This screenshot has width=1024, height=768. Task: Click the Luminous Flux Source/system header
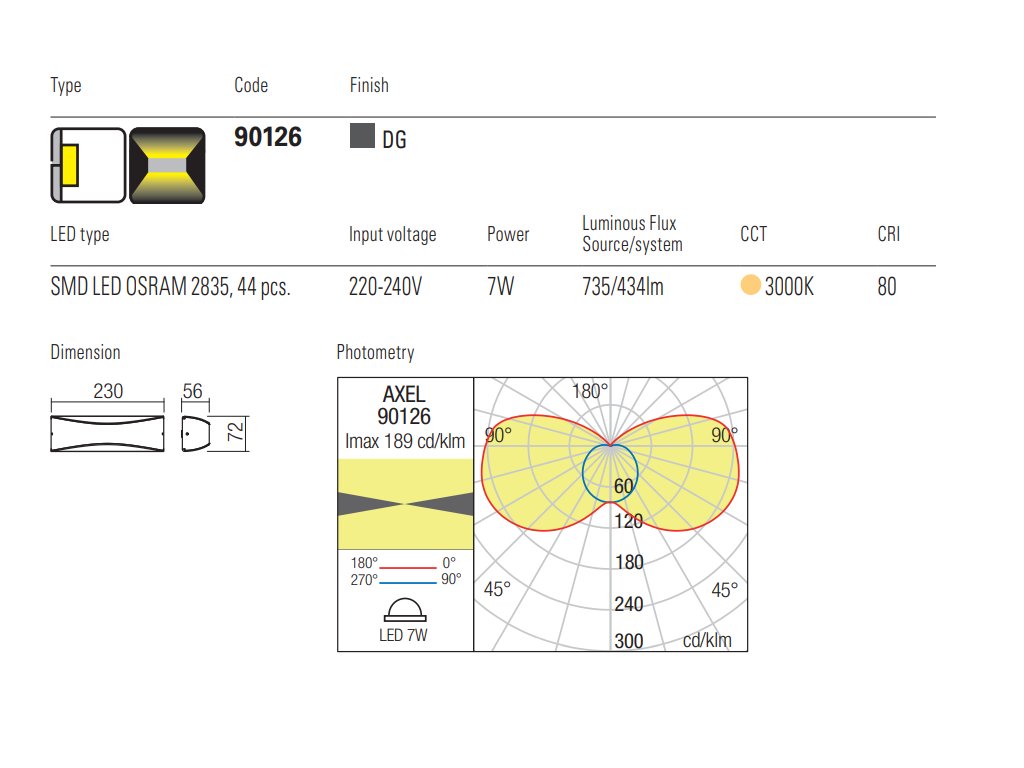point(632,234)
